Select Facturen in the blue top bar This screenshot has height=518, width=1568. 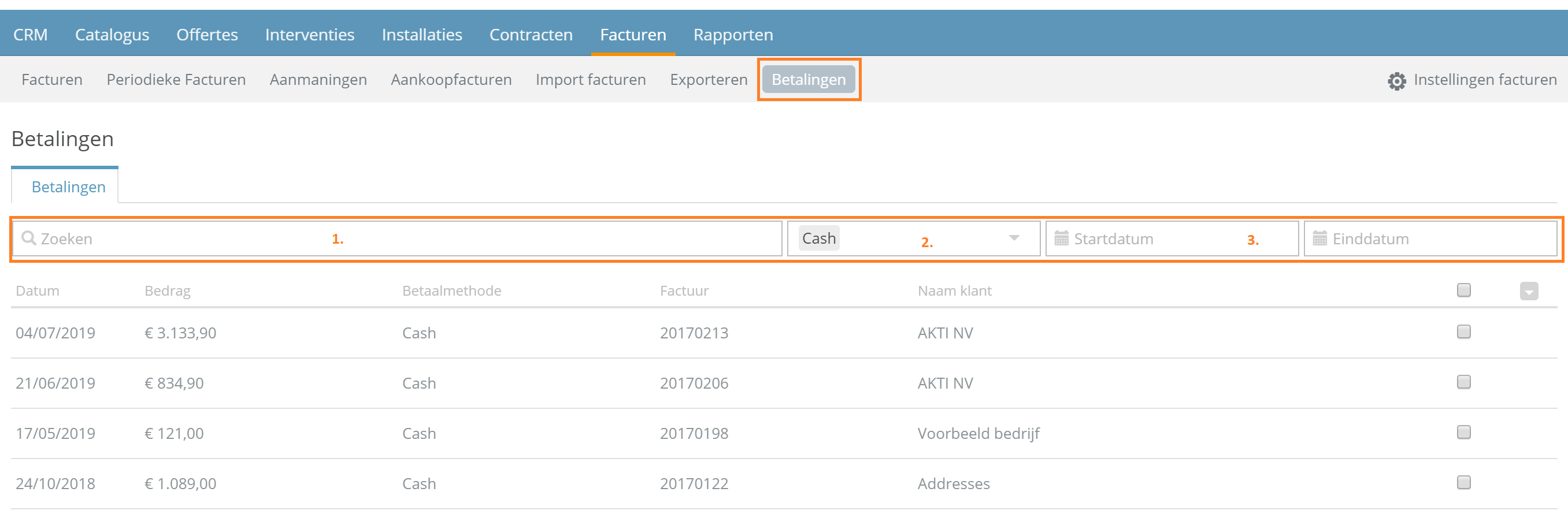[633, 35]
